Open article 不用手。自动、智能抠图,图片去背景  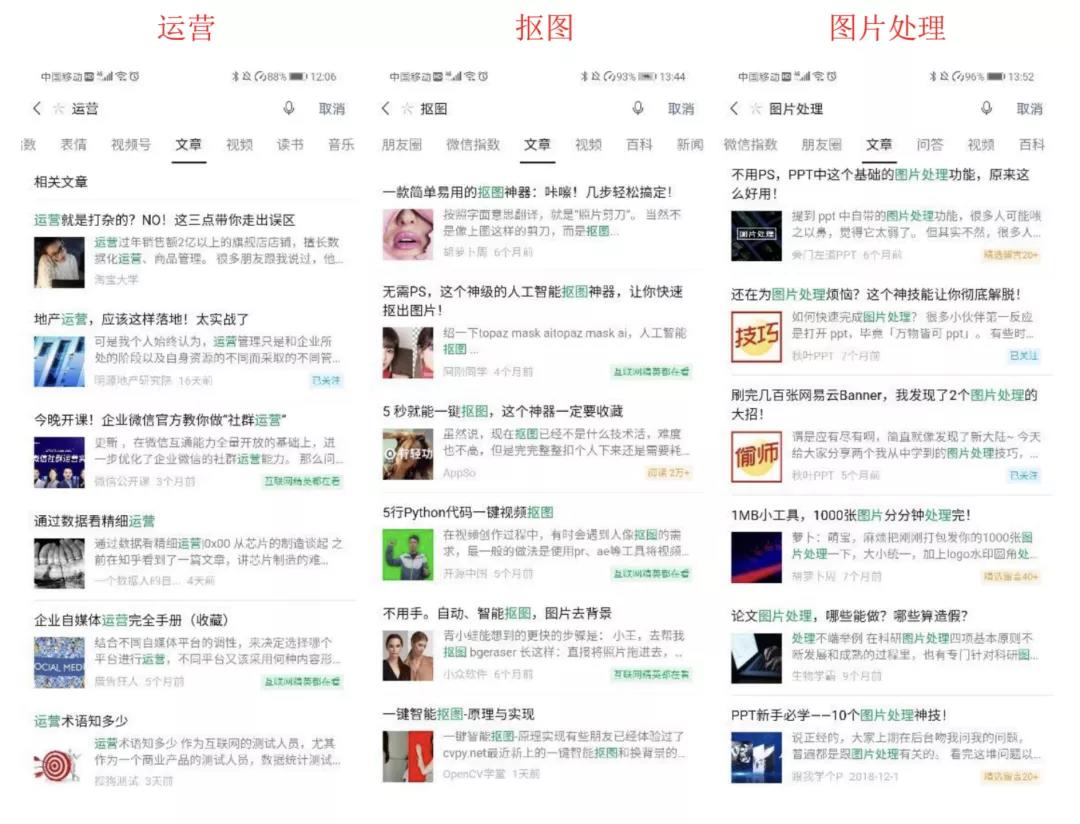pos(539,644)
